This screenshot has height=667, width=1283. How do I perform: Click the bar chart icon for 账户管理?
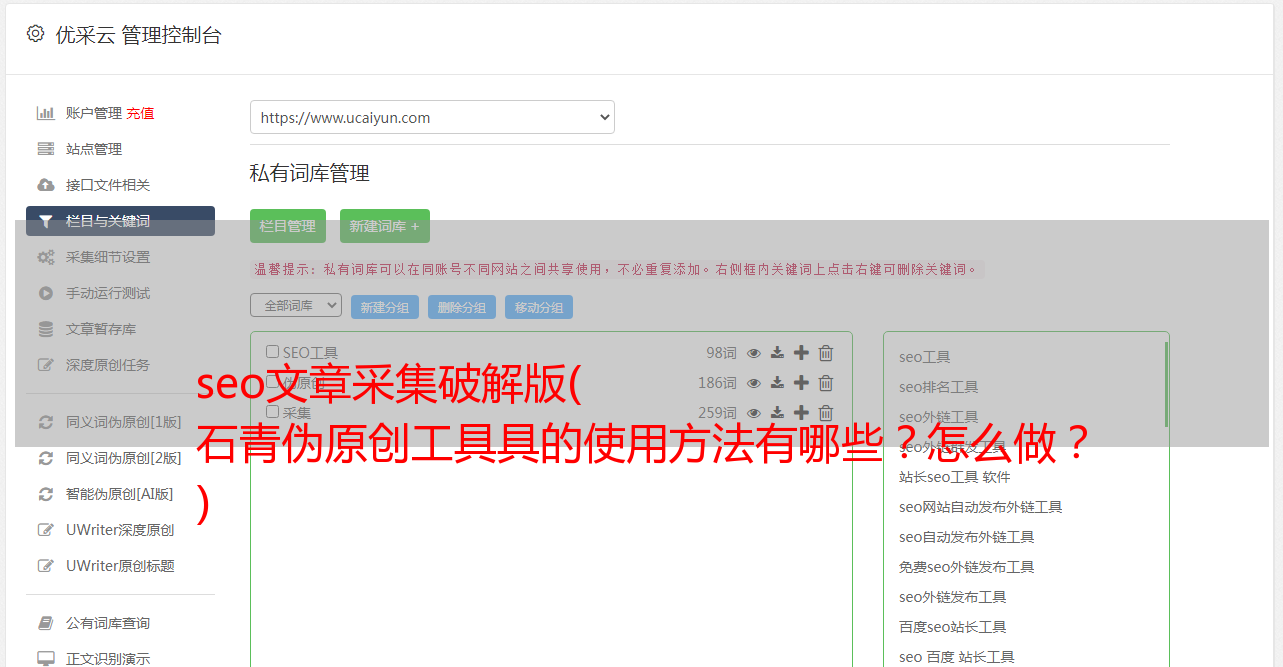click(45, 113)
